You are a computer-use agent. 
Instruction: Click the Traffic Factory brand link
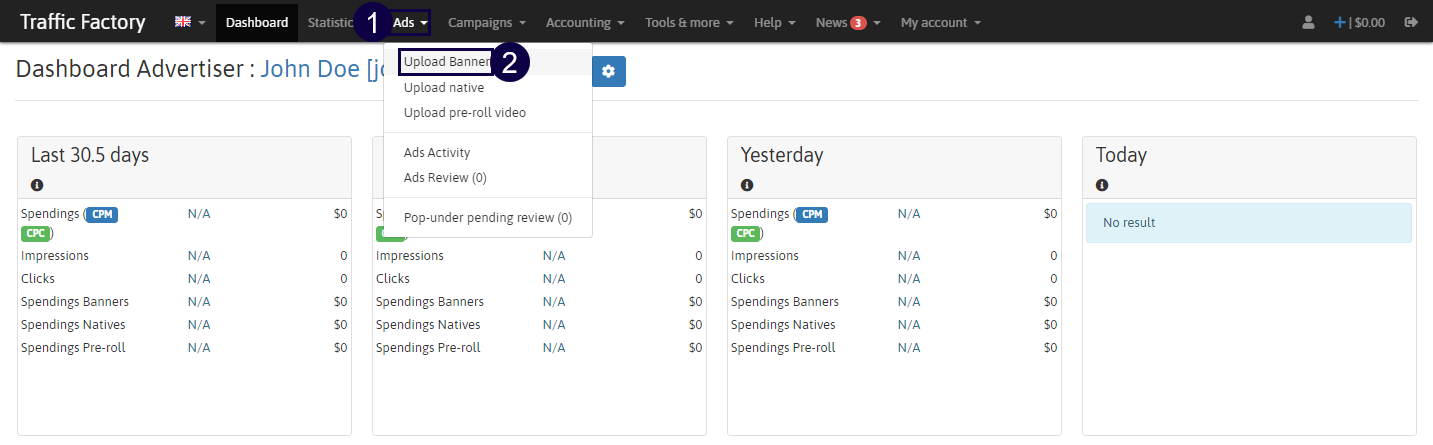(x=82, y=22)
